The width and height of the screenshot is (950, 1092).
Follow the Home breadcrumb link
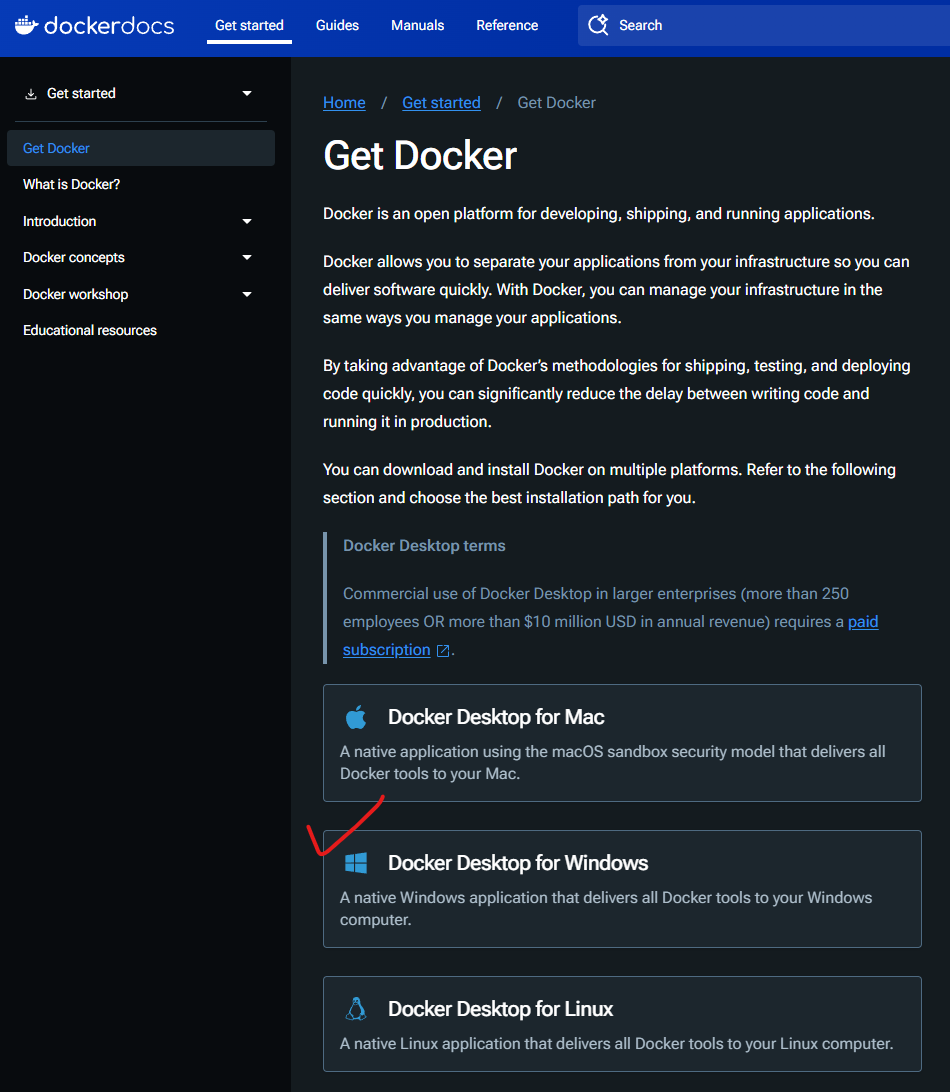click(x=344, y=103)
